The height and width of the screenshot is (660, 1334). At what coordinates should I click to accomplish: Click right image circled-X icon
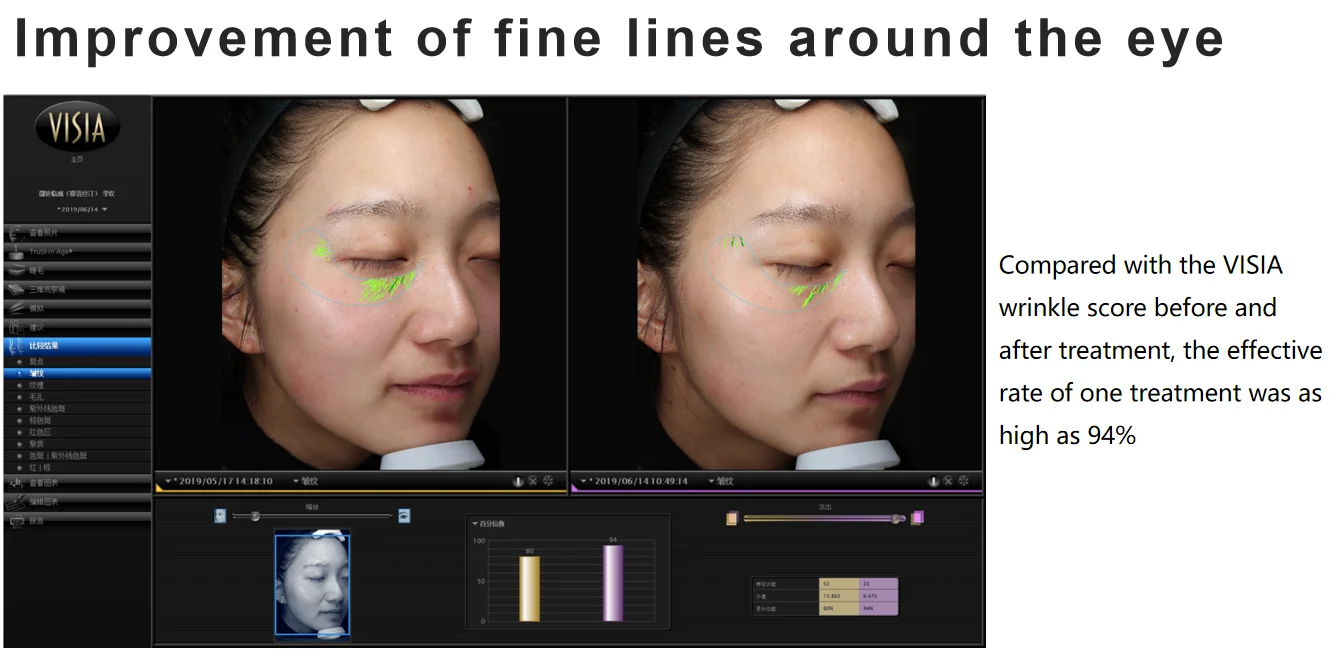click(949, 481)
